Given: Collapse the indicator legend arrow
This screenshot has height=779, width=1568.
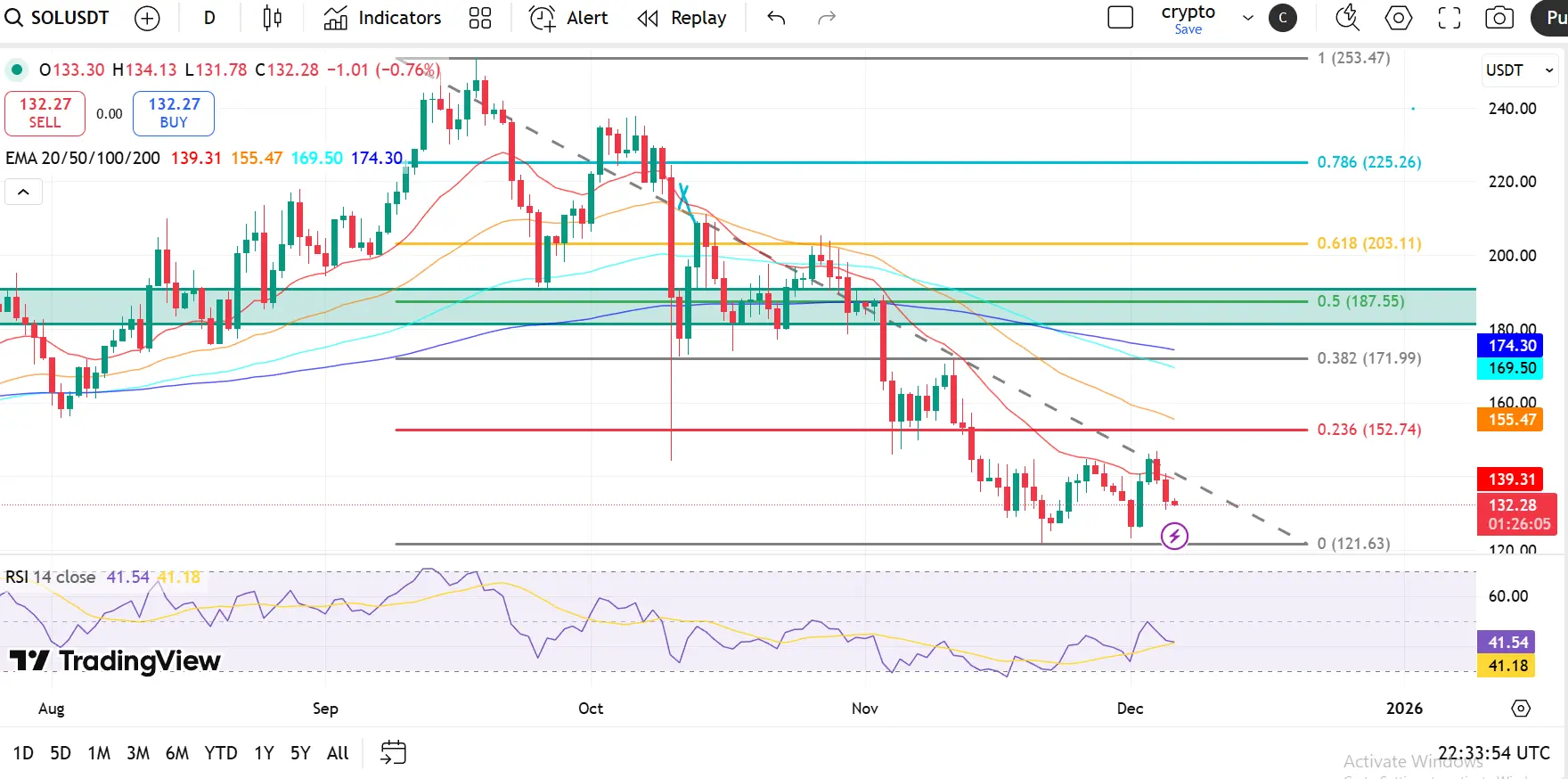Looking at the screenshot, I should point(23,192).
